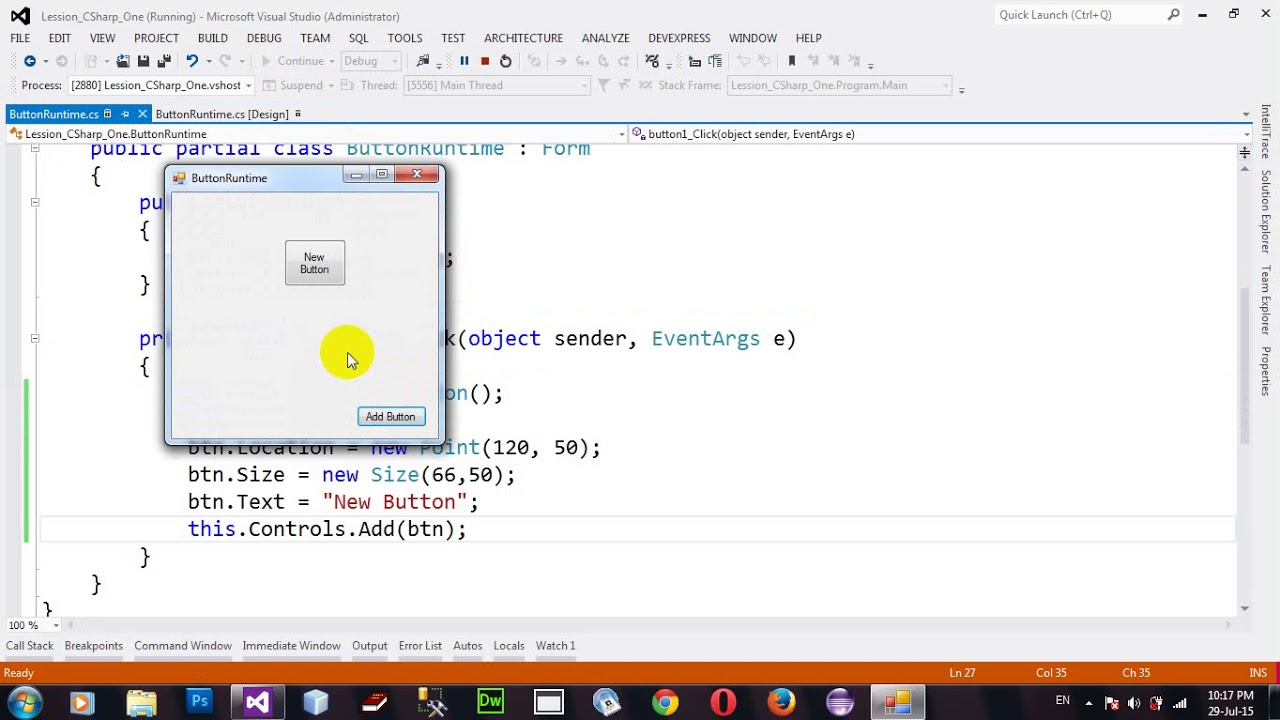Open the DEVEXPRESS menu
This screenshot has width=1280, height=720.
(x=679, y=38)
